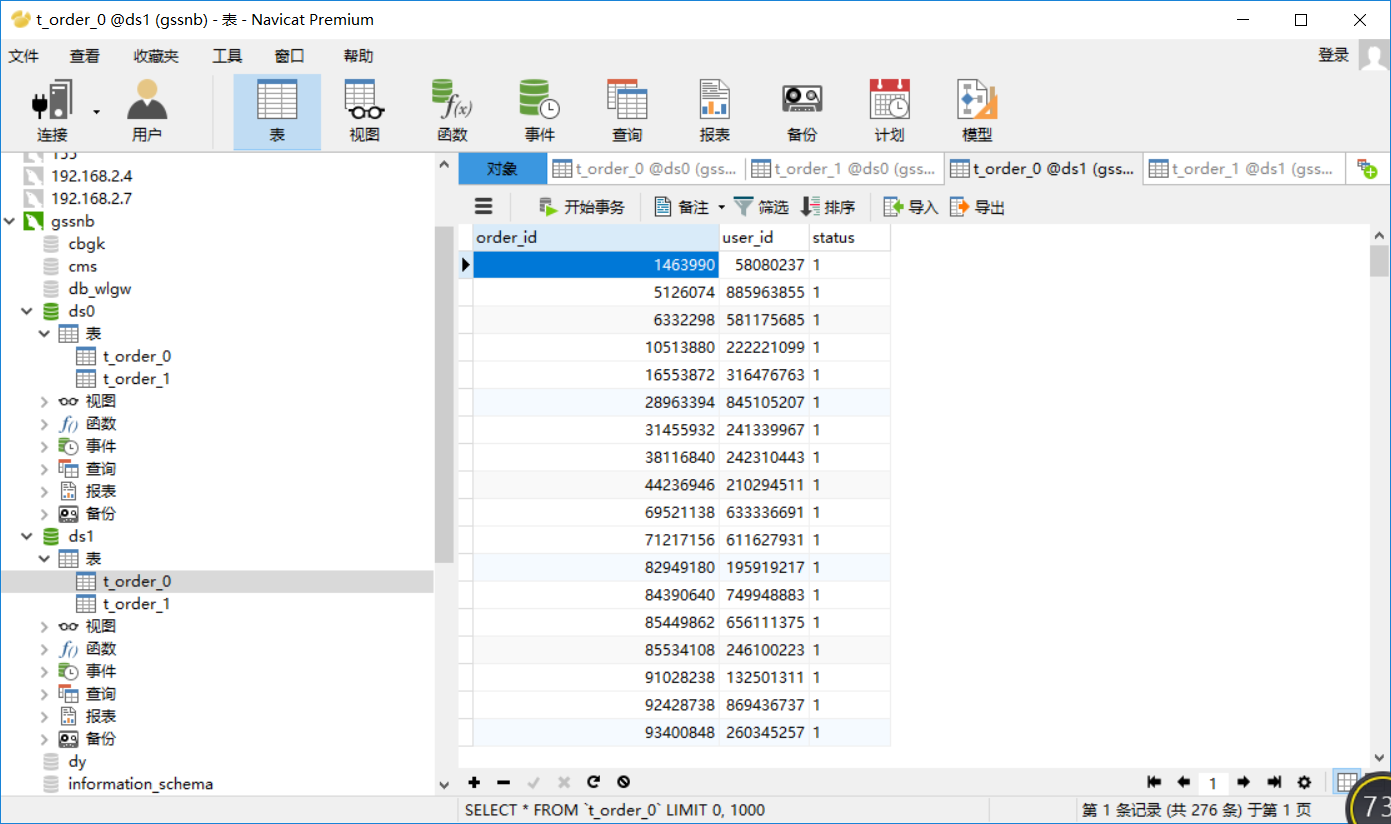Expand the 备份 node under ds1
Image resolution: width=1391 pixels, height=824 pixels.
coord(44,739)
